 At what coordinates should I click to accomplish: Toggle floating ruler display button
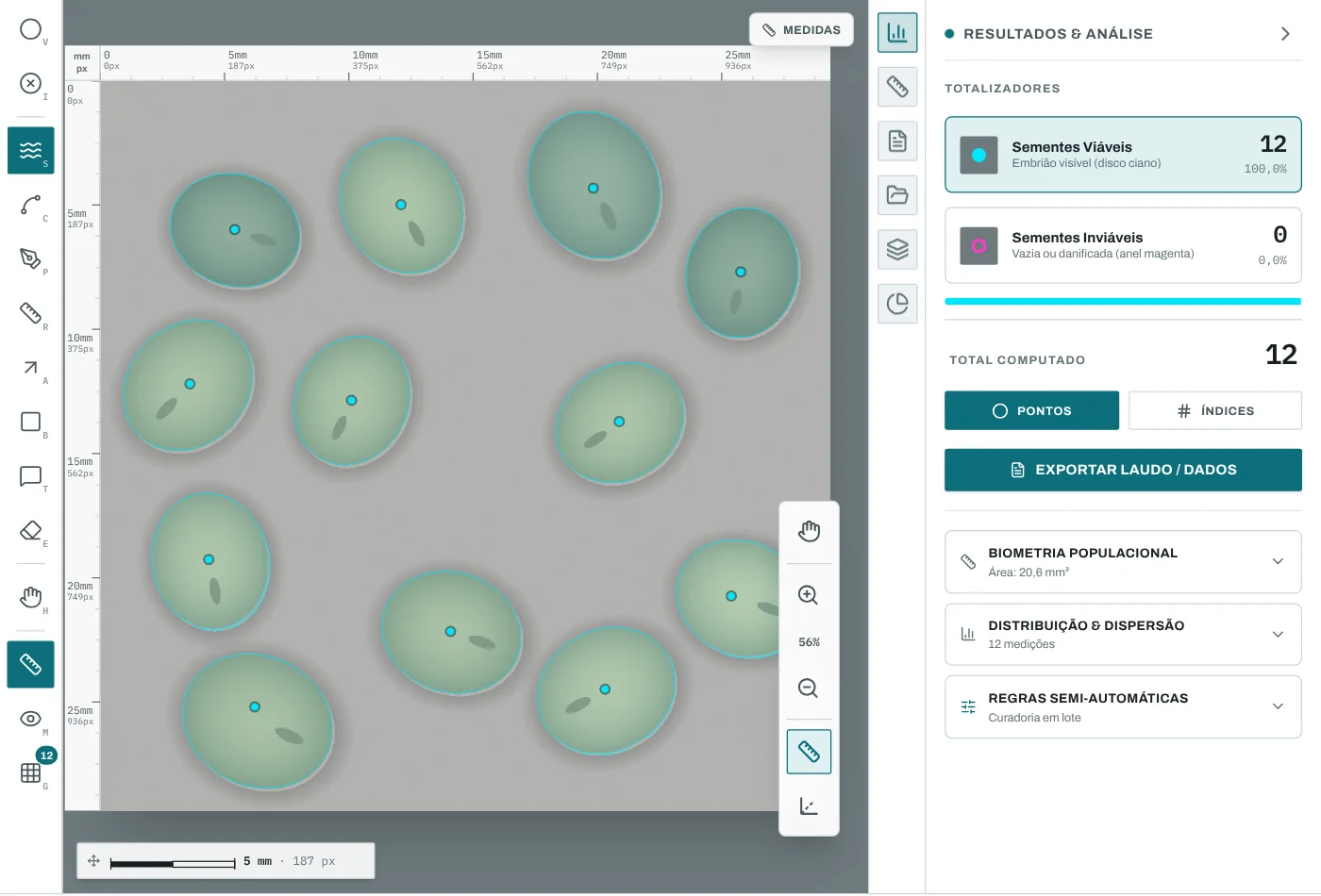pos(809,752)
